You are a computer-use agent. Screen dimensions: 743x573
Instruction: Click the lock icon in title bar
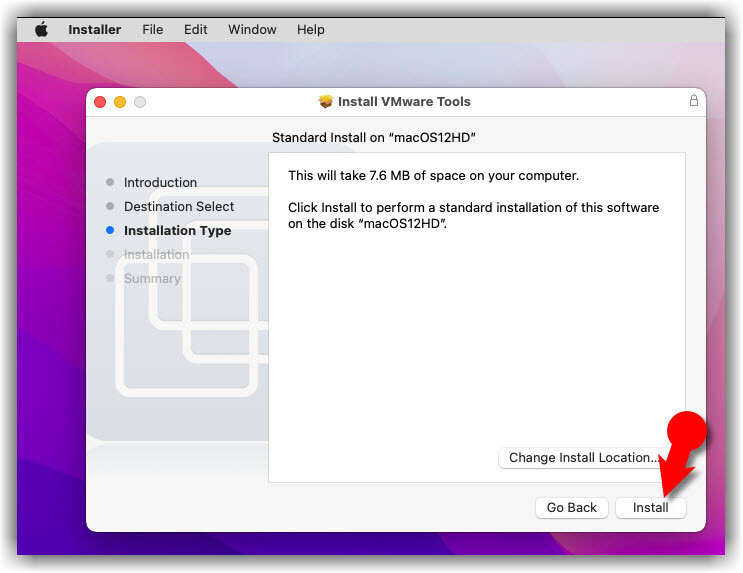click(694, 101)
